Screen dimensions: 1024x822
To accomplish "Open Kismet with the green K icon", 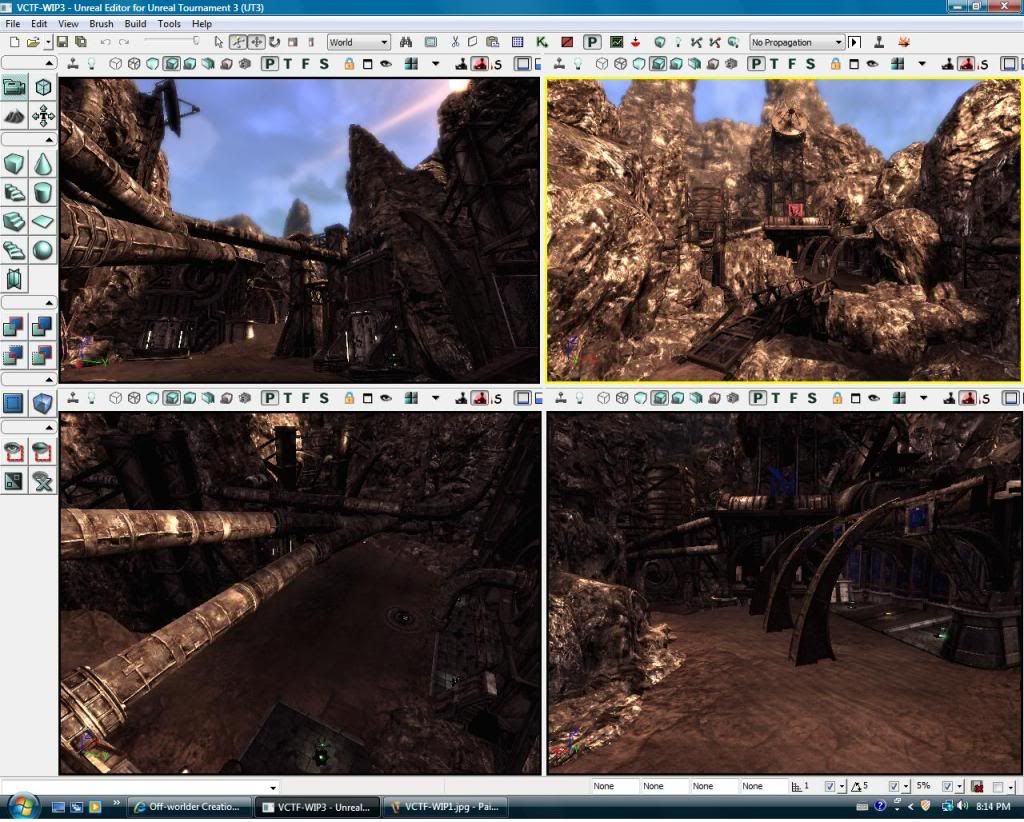I will click(x=541, y=42).
